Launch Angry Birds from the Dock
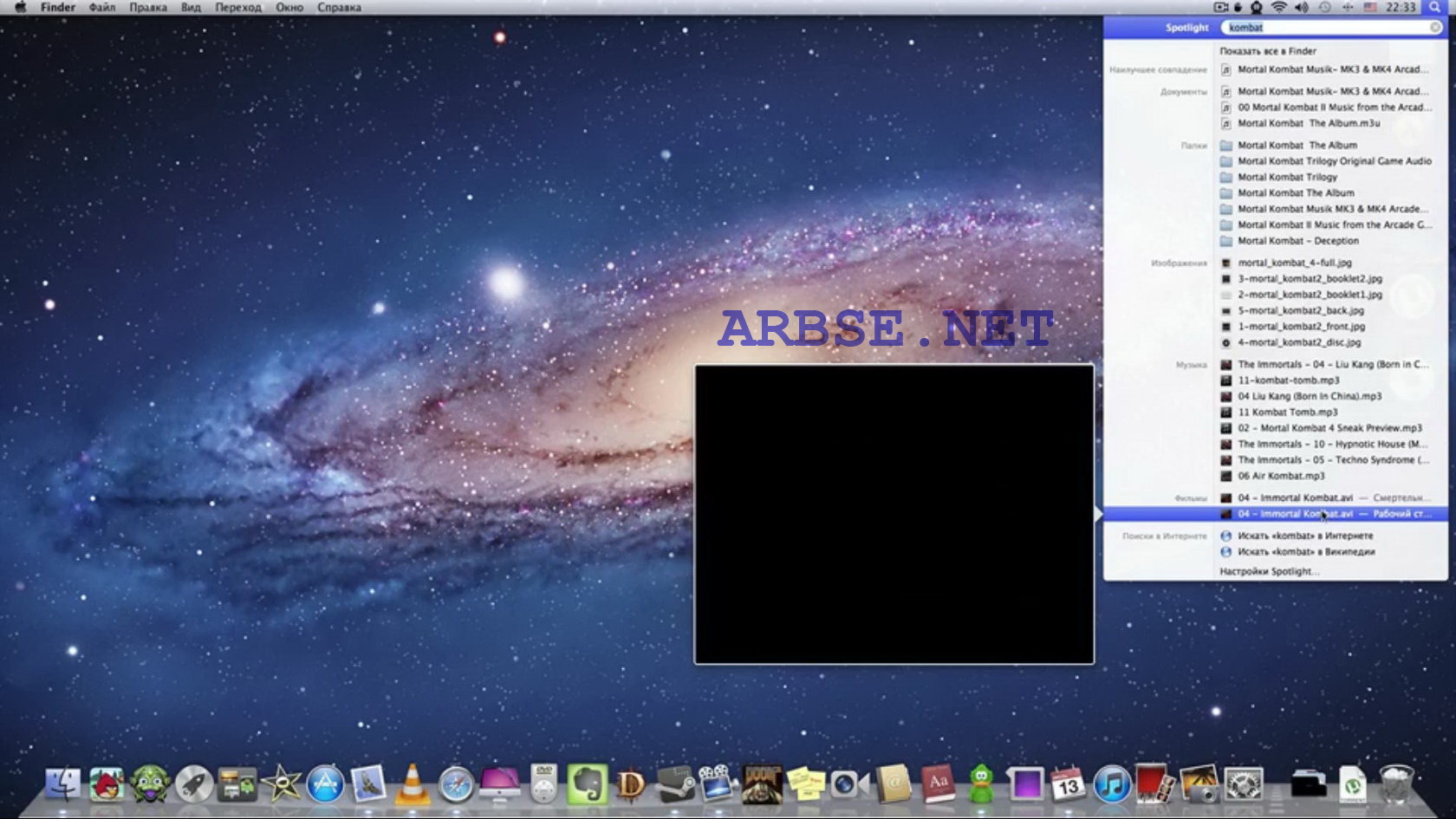The width and height of the screenshot is (1456, 819). coord(107,784)
